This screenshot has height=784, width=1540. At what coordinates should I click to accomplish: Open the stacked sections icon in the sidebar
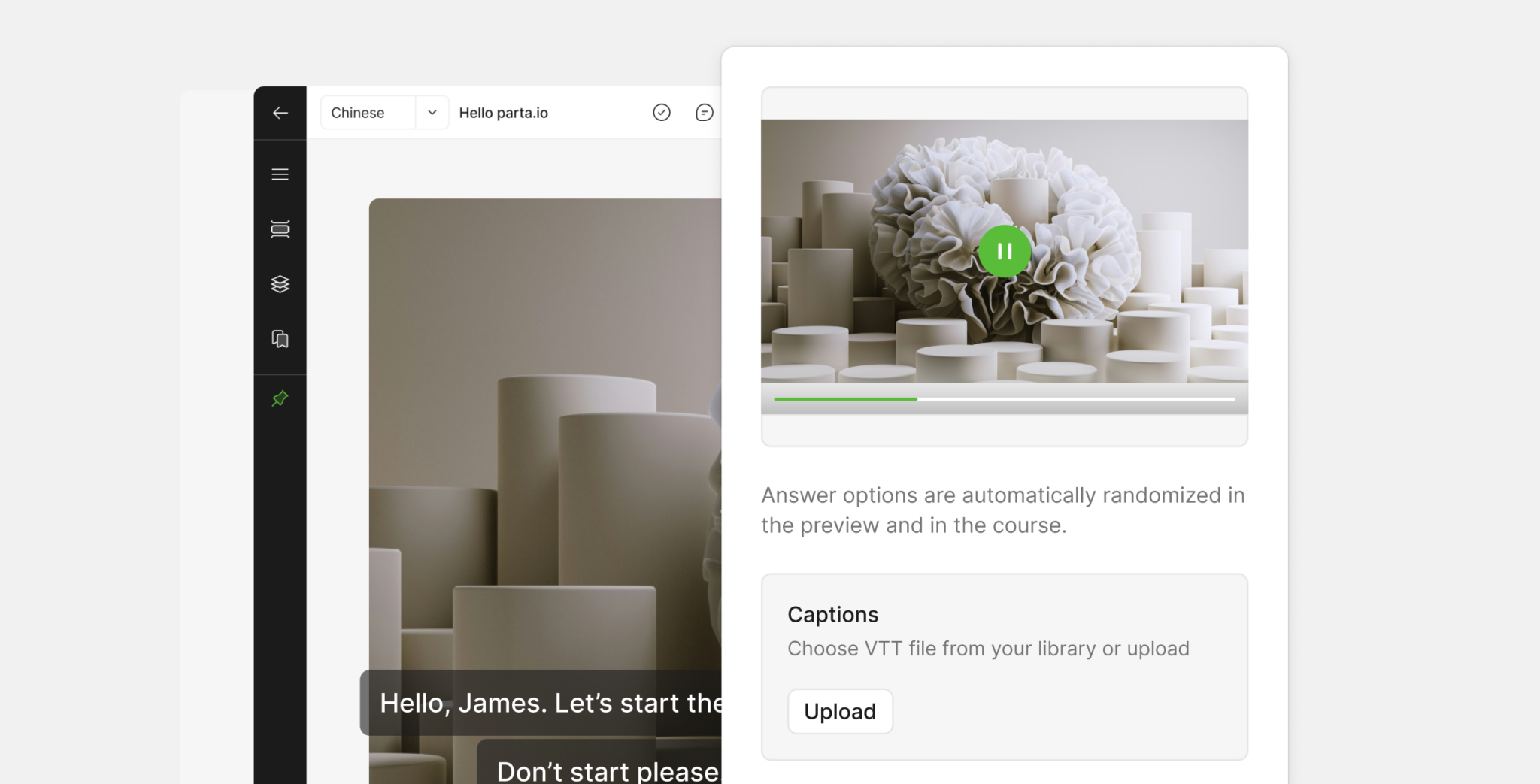[x=280, y=229]
